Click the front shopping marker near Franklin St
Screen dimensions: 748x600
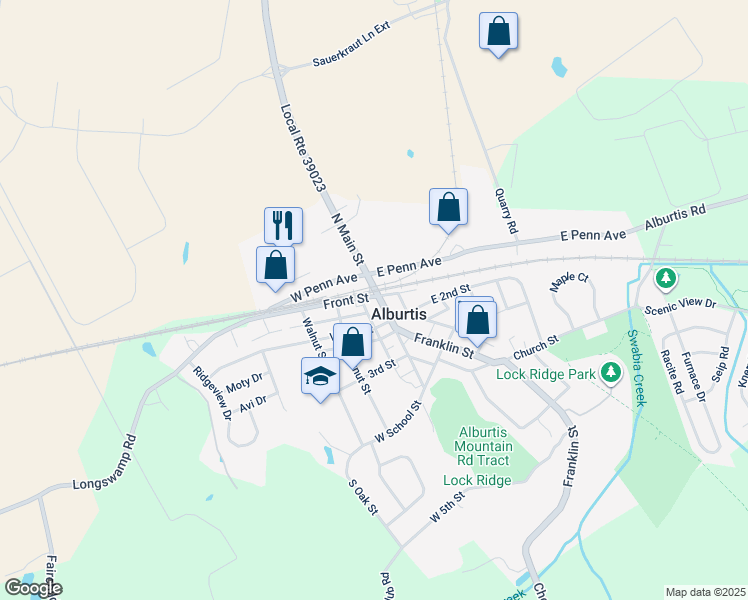[478, 323]
